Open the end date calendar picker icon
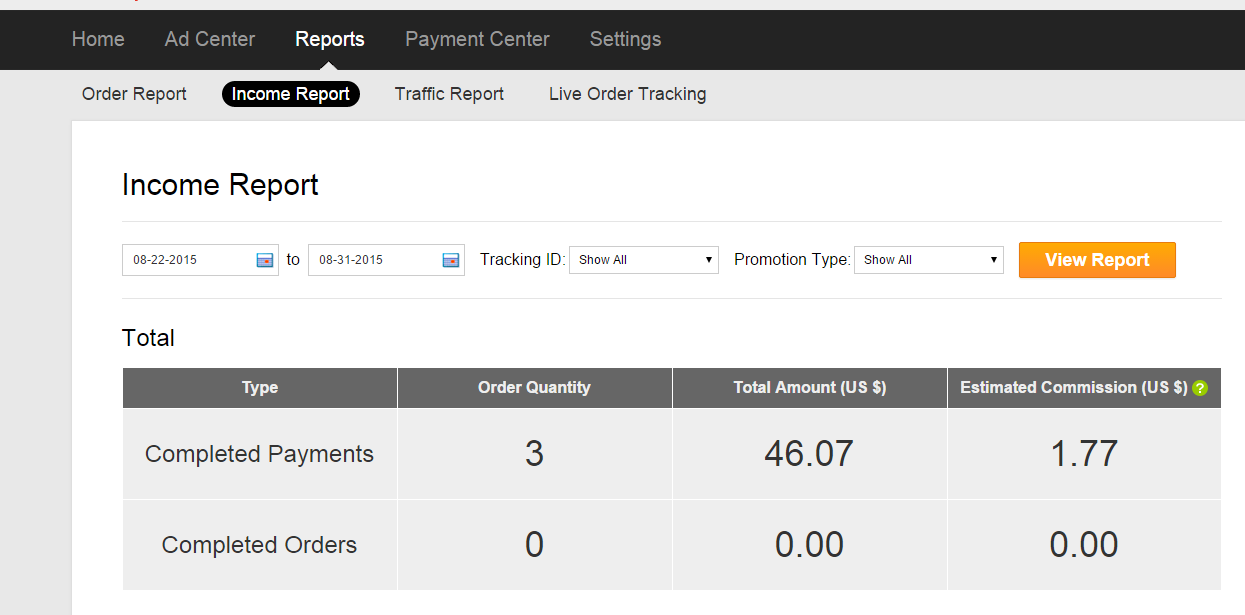This screenshot has width=1245, height=615. point(451,260)
